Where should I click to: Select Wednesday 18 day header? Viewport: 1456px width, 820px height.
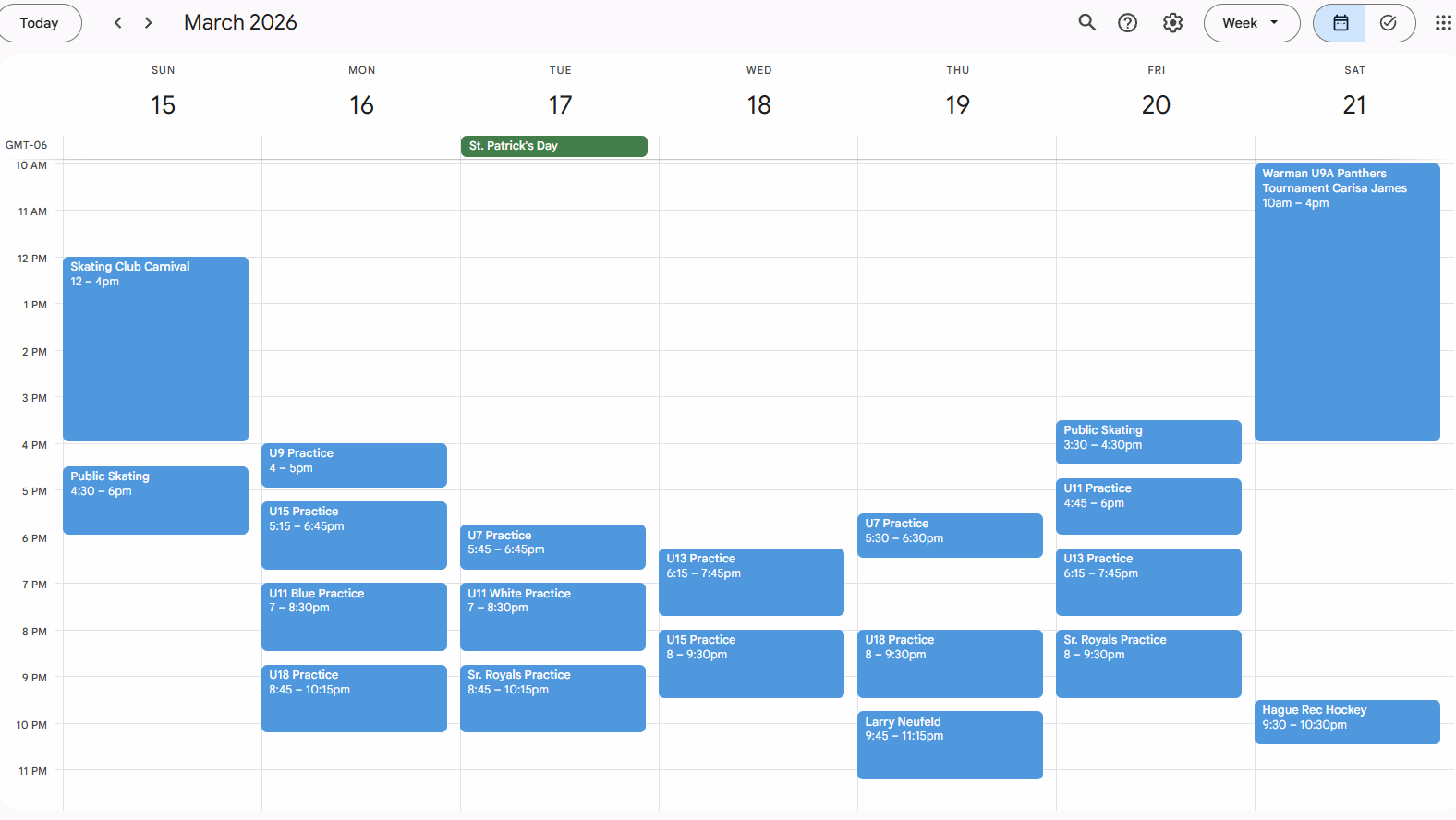point(758,104)
